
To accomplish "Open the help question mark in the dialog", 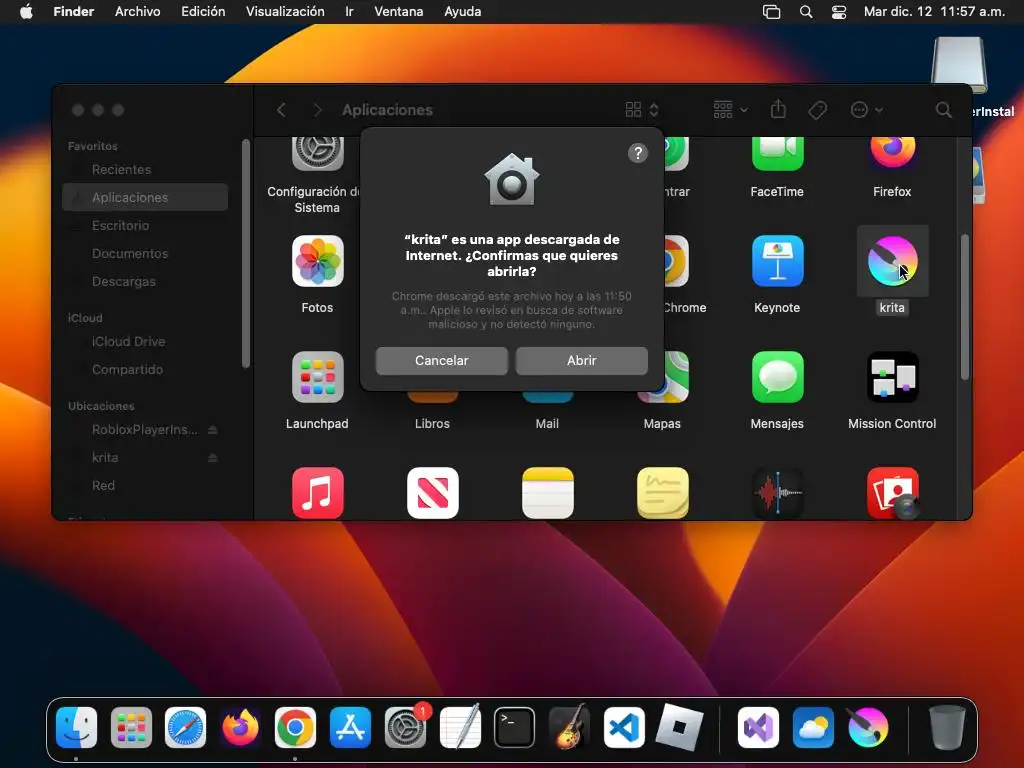I will pyautogui.click(x=637, y=153).
